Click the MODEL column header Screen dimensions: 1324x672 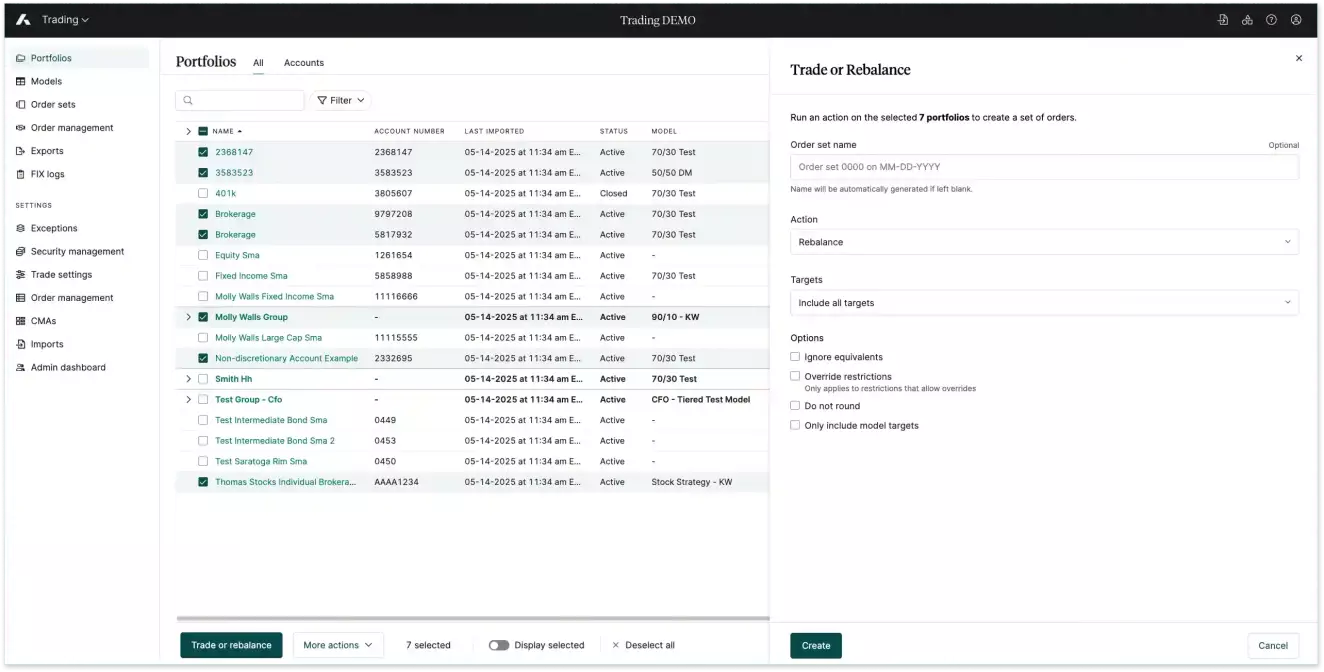[x=664, y=131]
